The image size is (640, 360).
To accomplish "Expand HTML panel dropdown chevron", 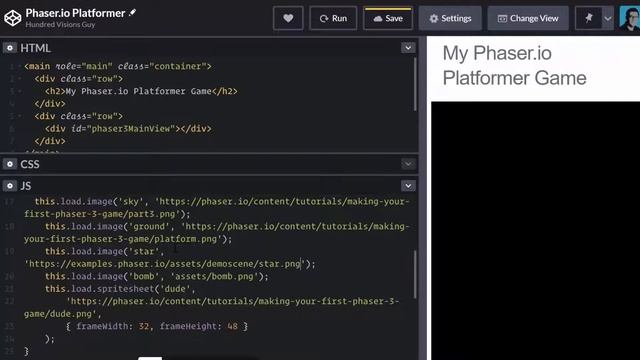I will 408,48.
